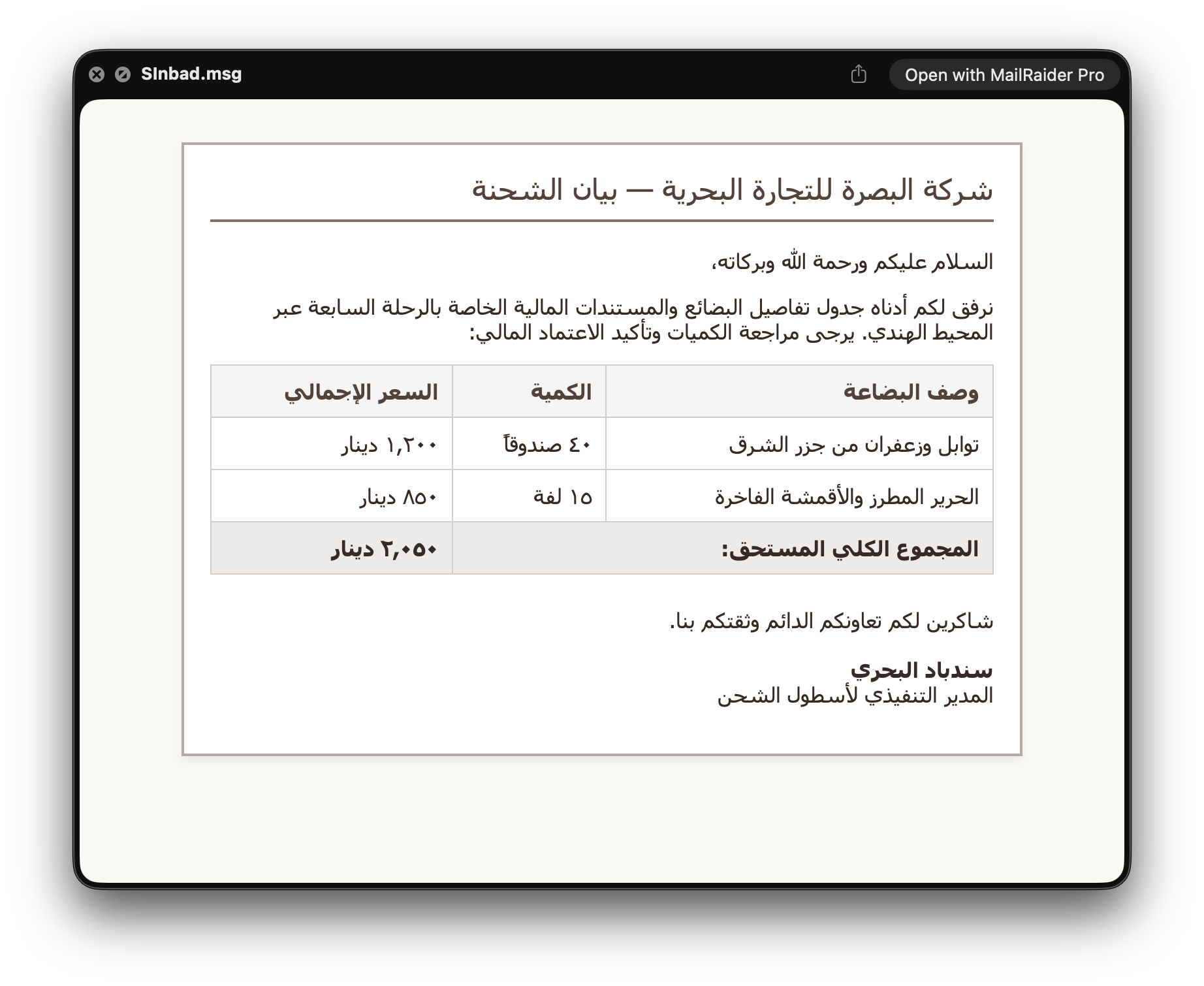The width and height of the screenshot is (1204, 986).
Task: Click the ١,٢٠٠ دينار price cell
Action: pyautogui.click(x=389, y=445)
